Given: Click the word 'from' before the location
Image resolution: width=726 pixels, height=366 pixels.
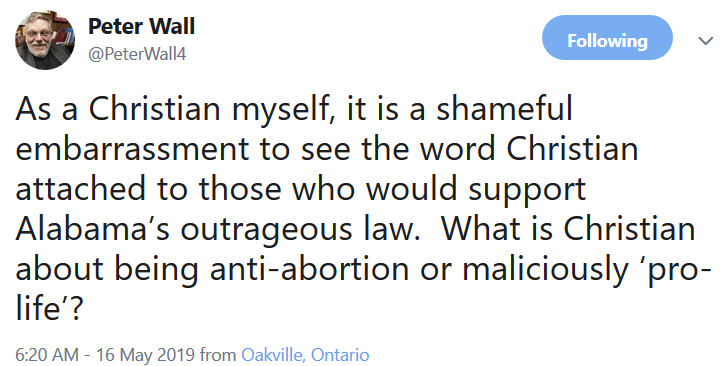Looking at the screenshot, I should [218, 355].
